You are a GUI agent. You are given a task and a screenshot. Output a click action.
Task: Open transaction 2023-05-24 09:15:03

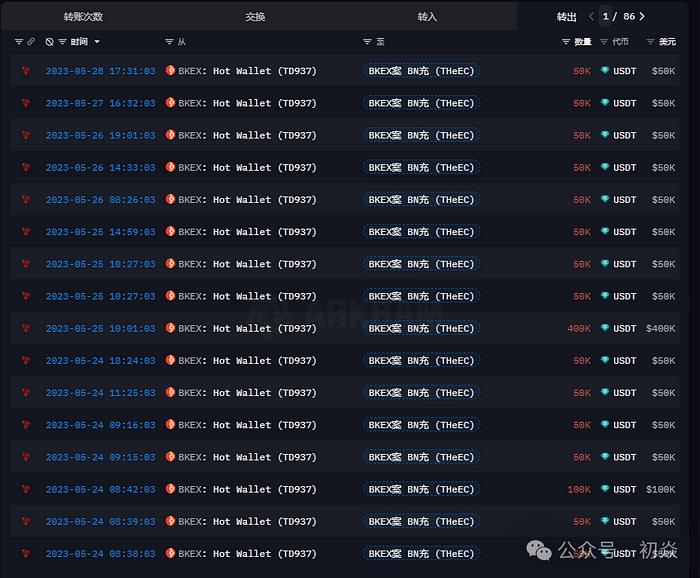pos(100,457)
